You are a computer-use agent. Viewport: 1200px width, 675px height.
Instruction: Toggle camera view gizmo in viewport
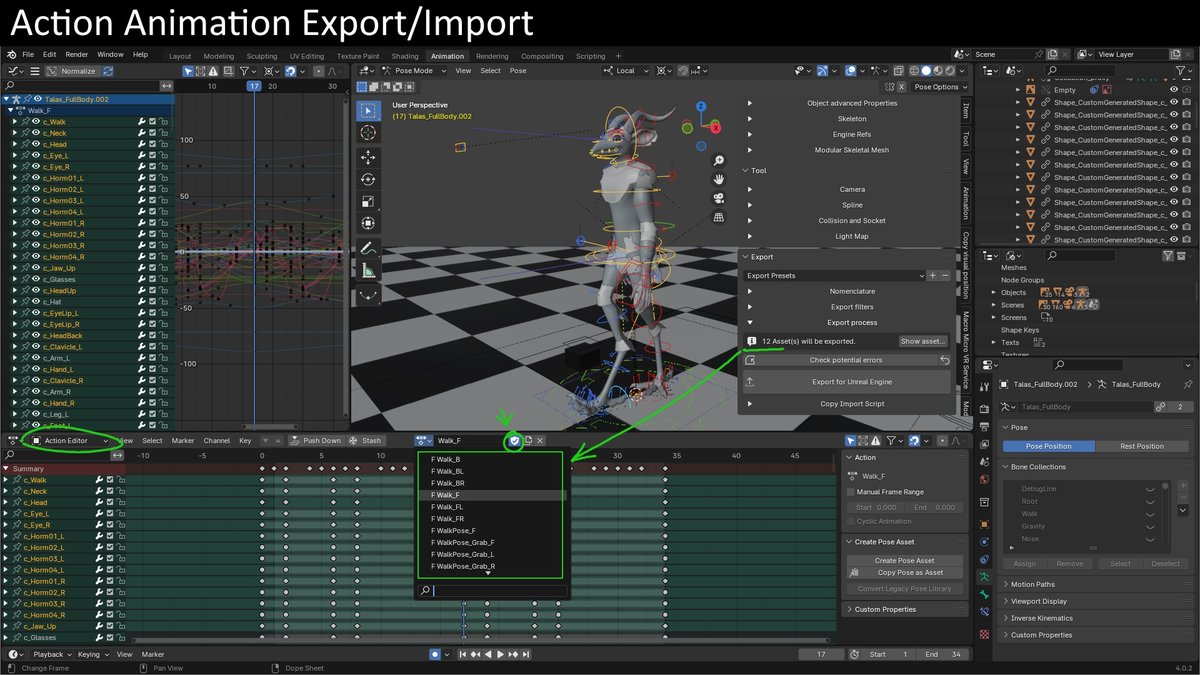[x=718, y=198]
